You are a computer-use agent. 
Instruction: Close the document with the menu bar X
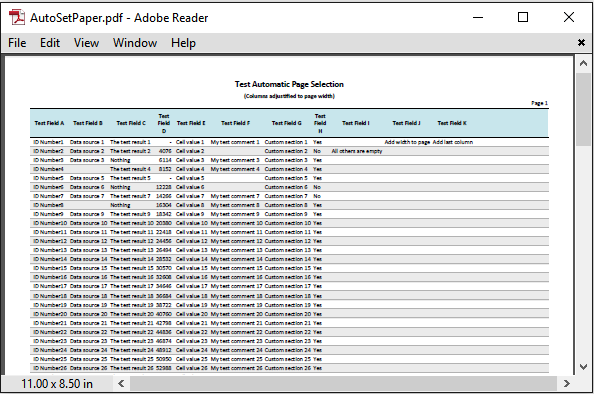pos(581,42)
